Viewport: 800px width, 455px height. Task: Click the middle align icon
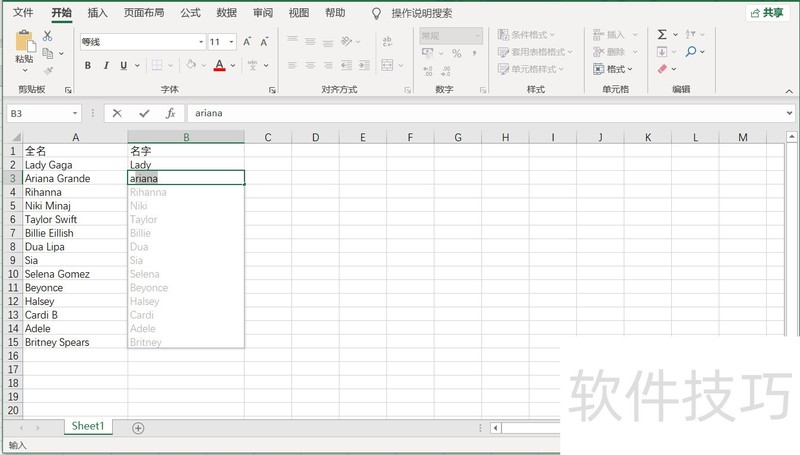pyautogui.click(x=310, y=41)
